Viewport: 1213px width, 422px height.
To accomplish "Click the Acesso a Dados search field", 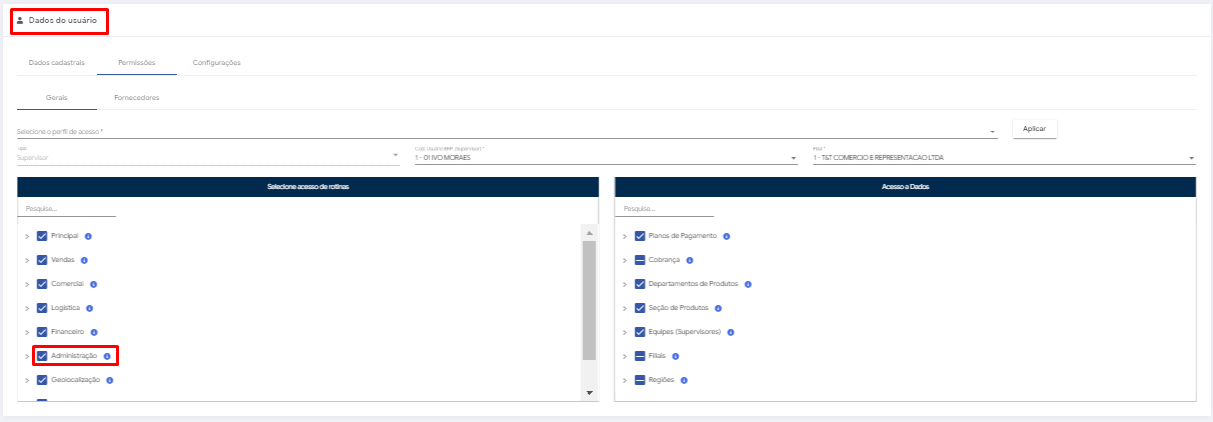I will click(x=667, y=209).
